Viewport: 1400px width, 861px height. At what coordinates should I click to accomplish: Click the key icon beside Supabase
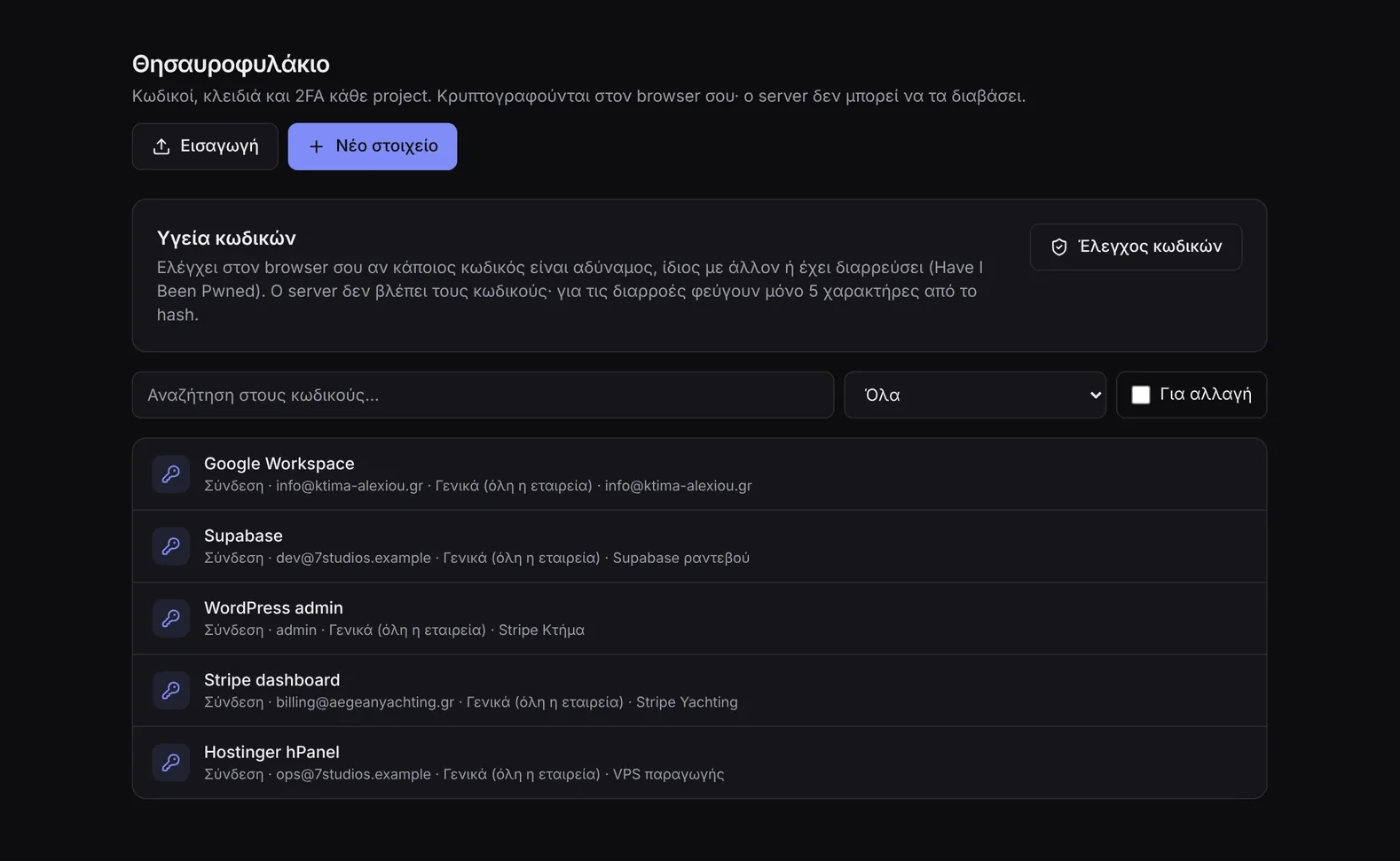[x=170, y=546]
